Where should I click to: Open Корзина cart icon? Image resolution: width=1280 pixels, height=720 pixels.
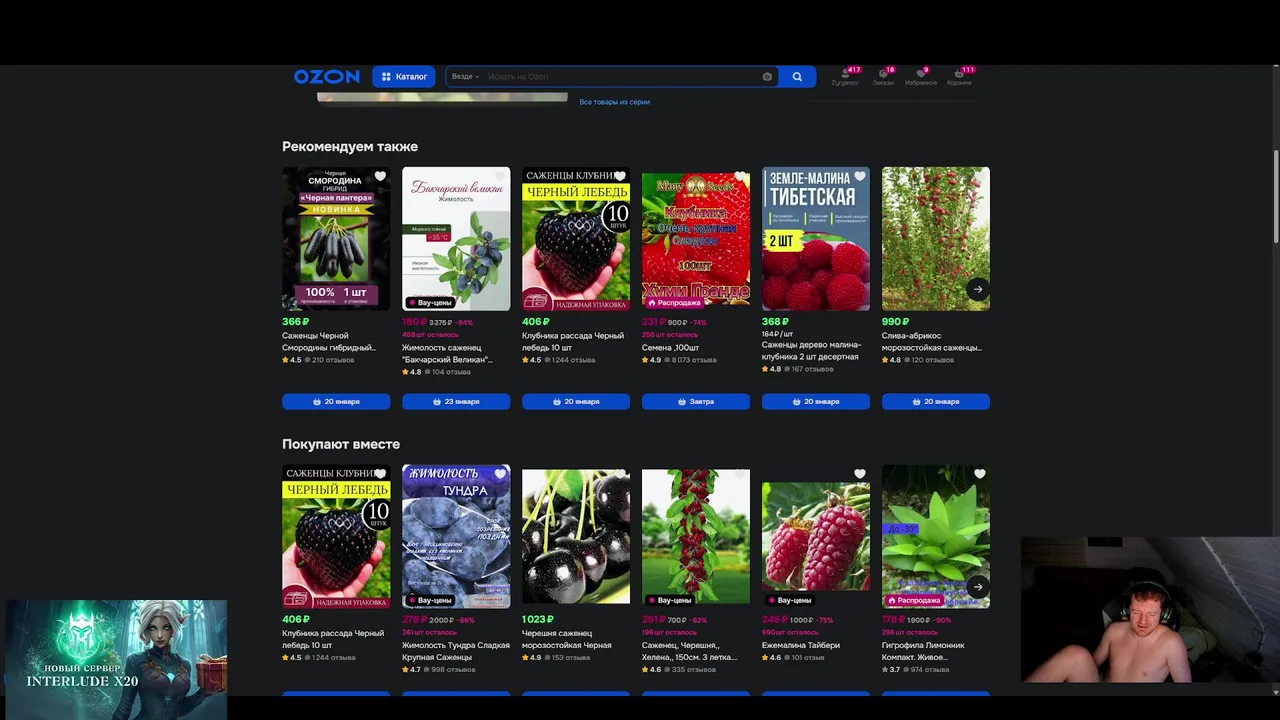pos(959,77)
